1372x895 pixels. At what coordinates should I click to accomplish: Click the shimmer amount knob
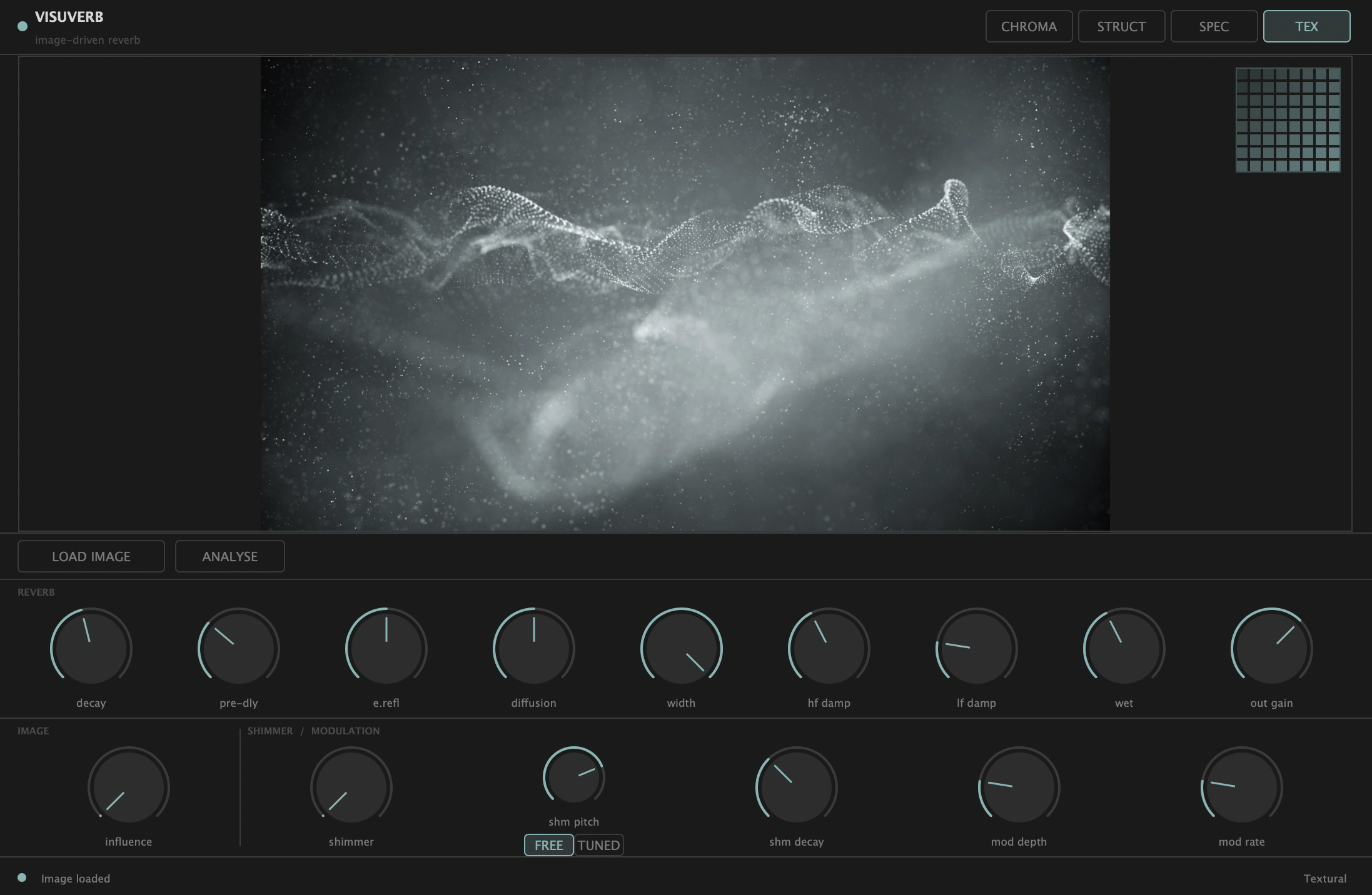(351, 787)
